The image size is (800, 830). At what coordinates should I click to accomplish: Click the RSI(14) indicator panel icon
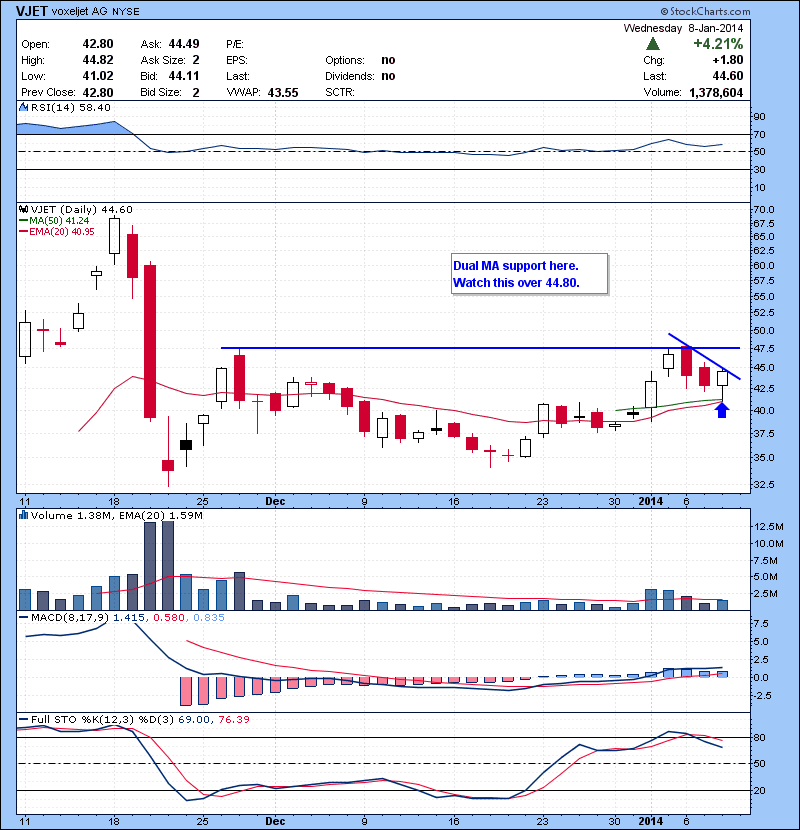(23, 107)
